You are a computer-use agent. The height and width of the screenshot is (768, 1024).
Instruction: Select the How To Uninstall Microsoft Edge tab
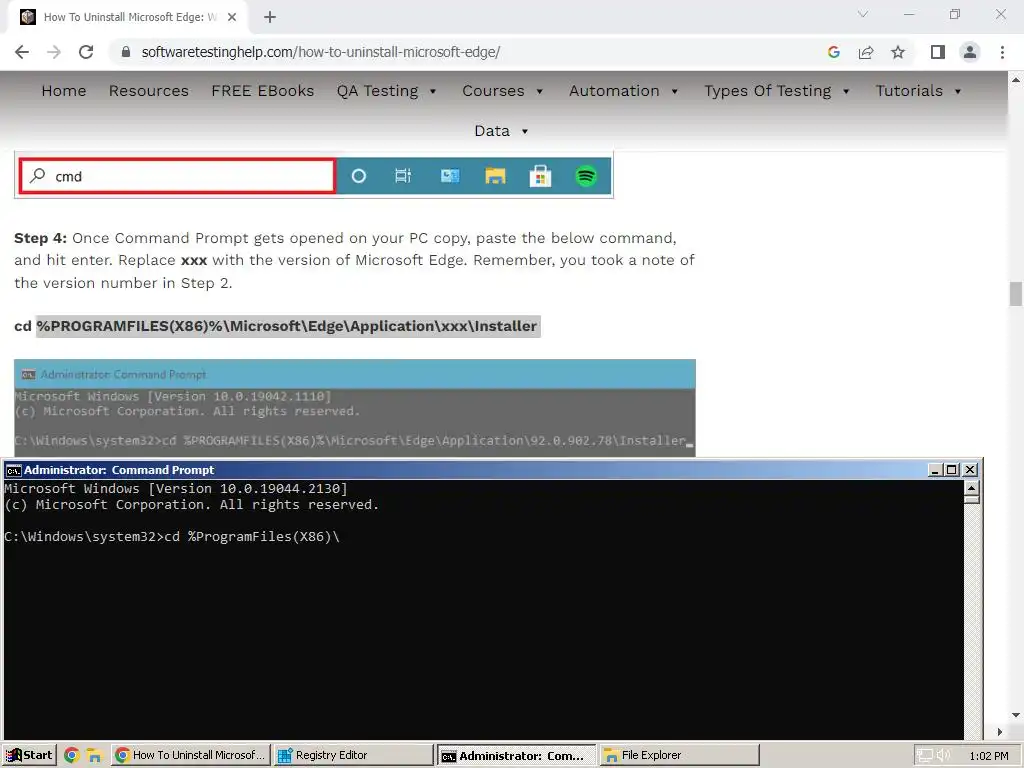127,17
